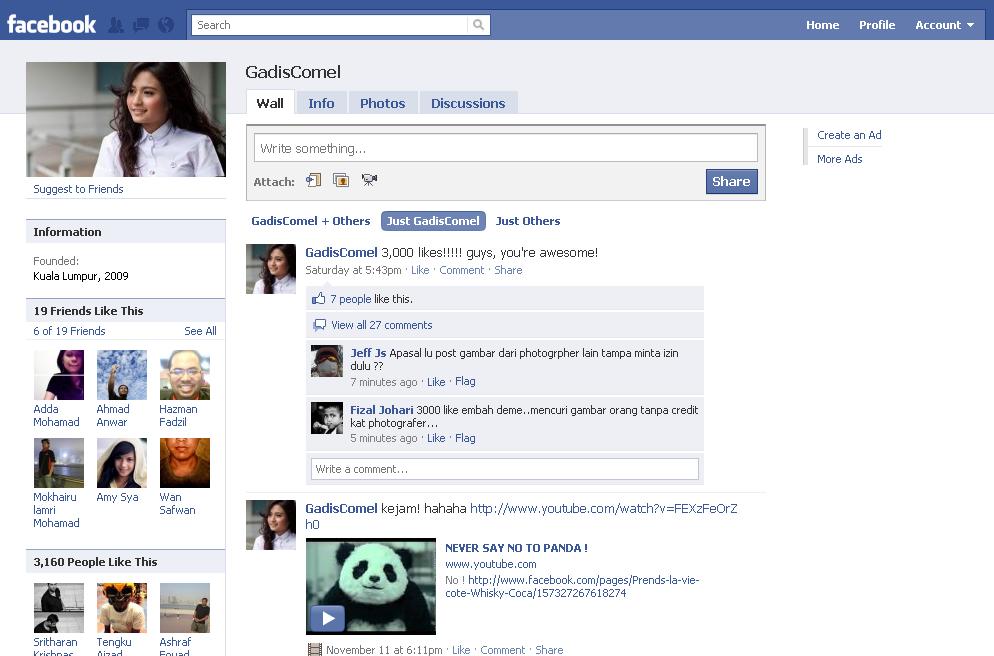994x656 pixels.
Task: Like Fizal Johari's comment
Action: point(436,438)
